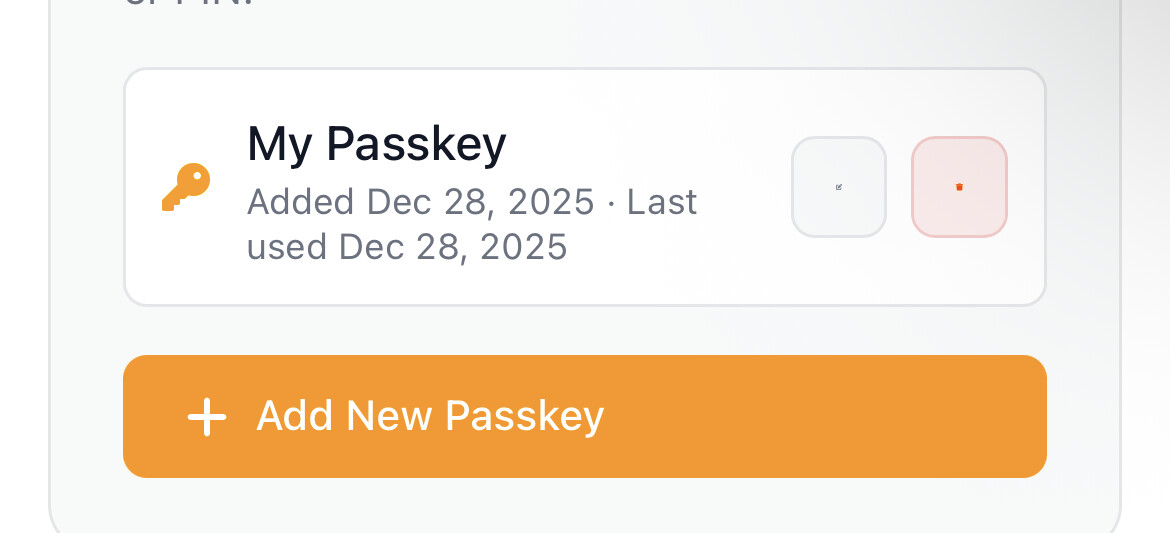Click the "Added Dec 28, 2025" text

tap(420, 203)
